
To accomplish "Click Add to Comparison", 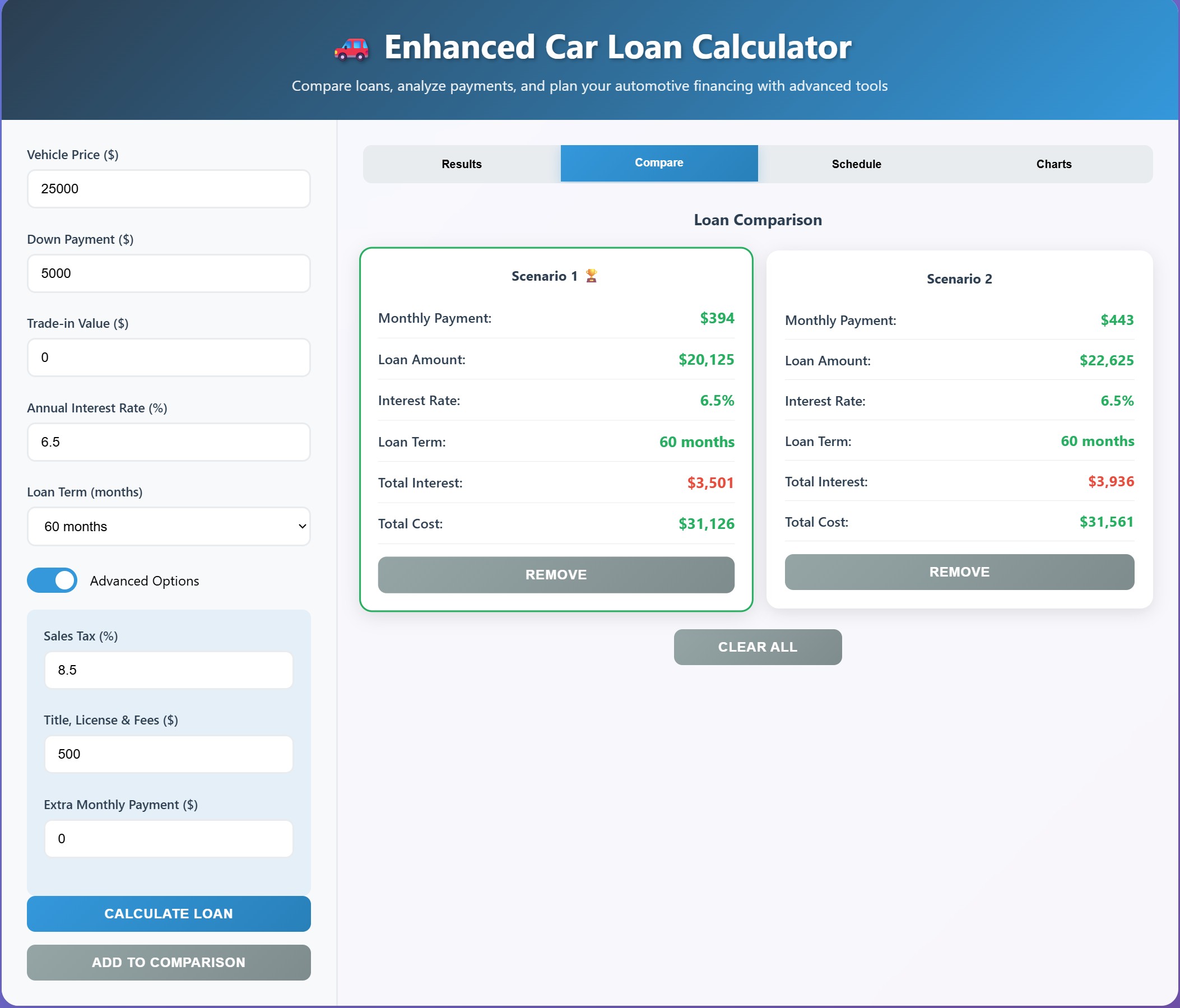I will pos(168,963).
